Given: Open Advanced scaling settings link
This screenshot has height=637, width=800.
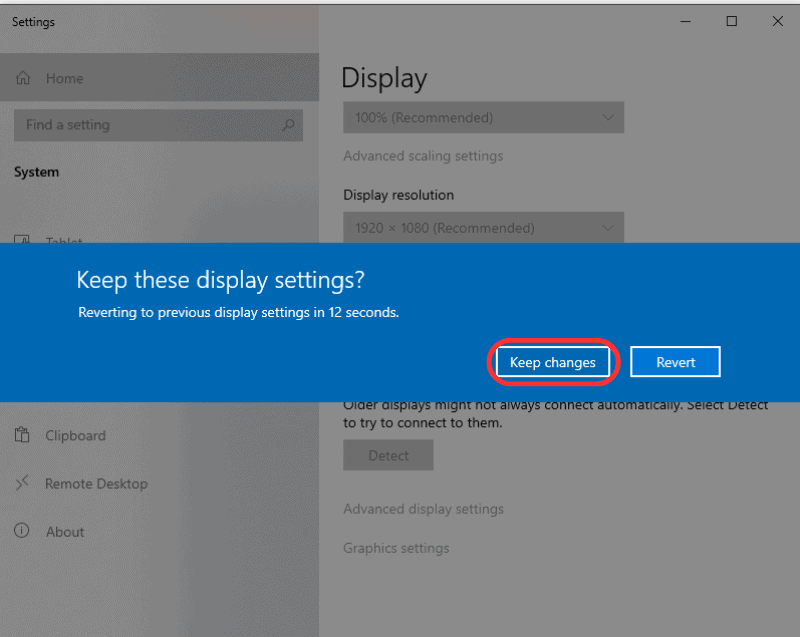Looking at the screenshot, I should pos(423,156).
